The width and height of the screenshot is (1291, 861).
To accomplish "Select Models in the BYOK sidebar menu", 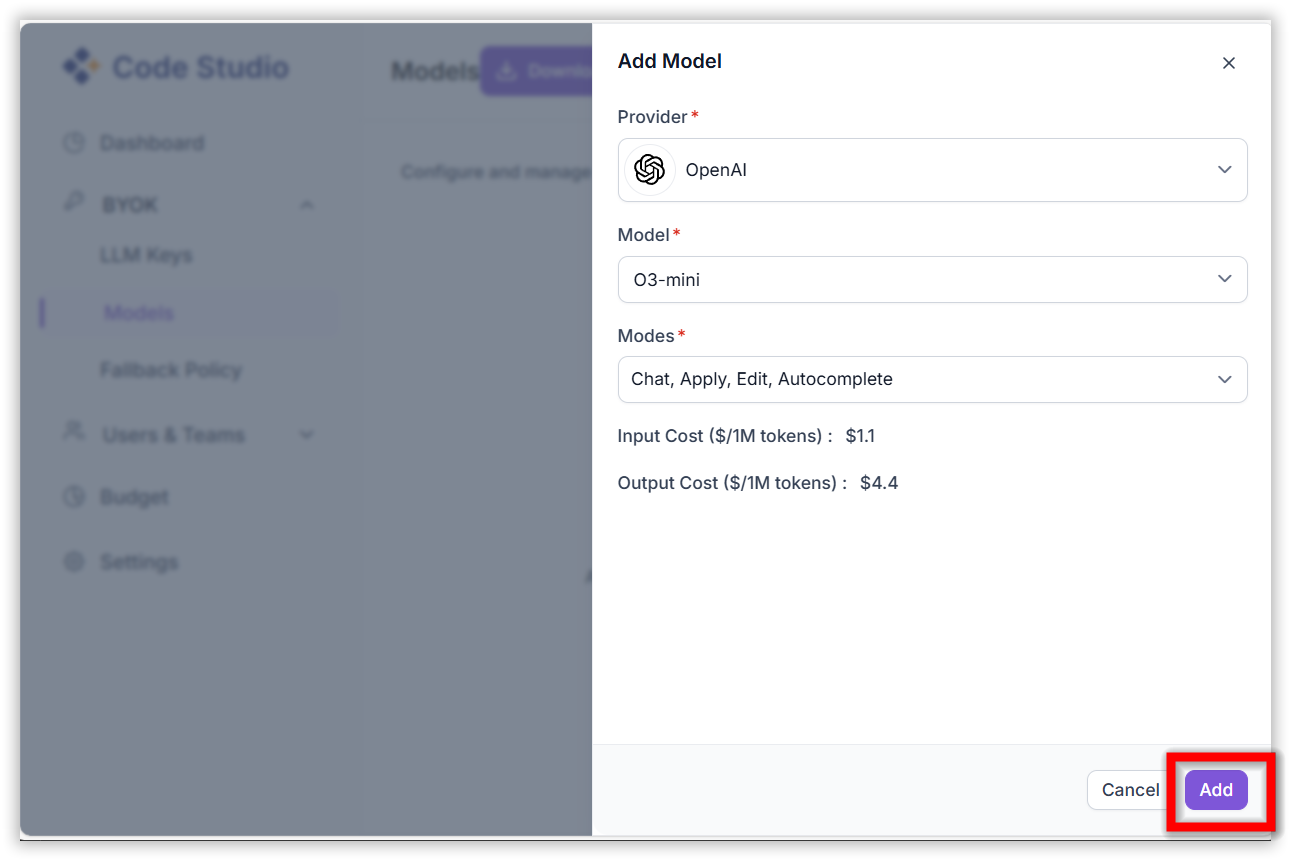I will coord(138,312).
